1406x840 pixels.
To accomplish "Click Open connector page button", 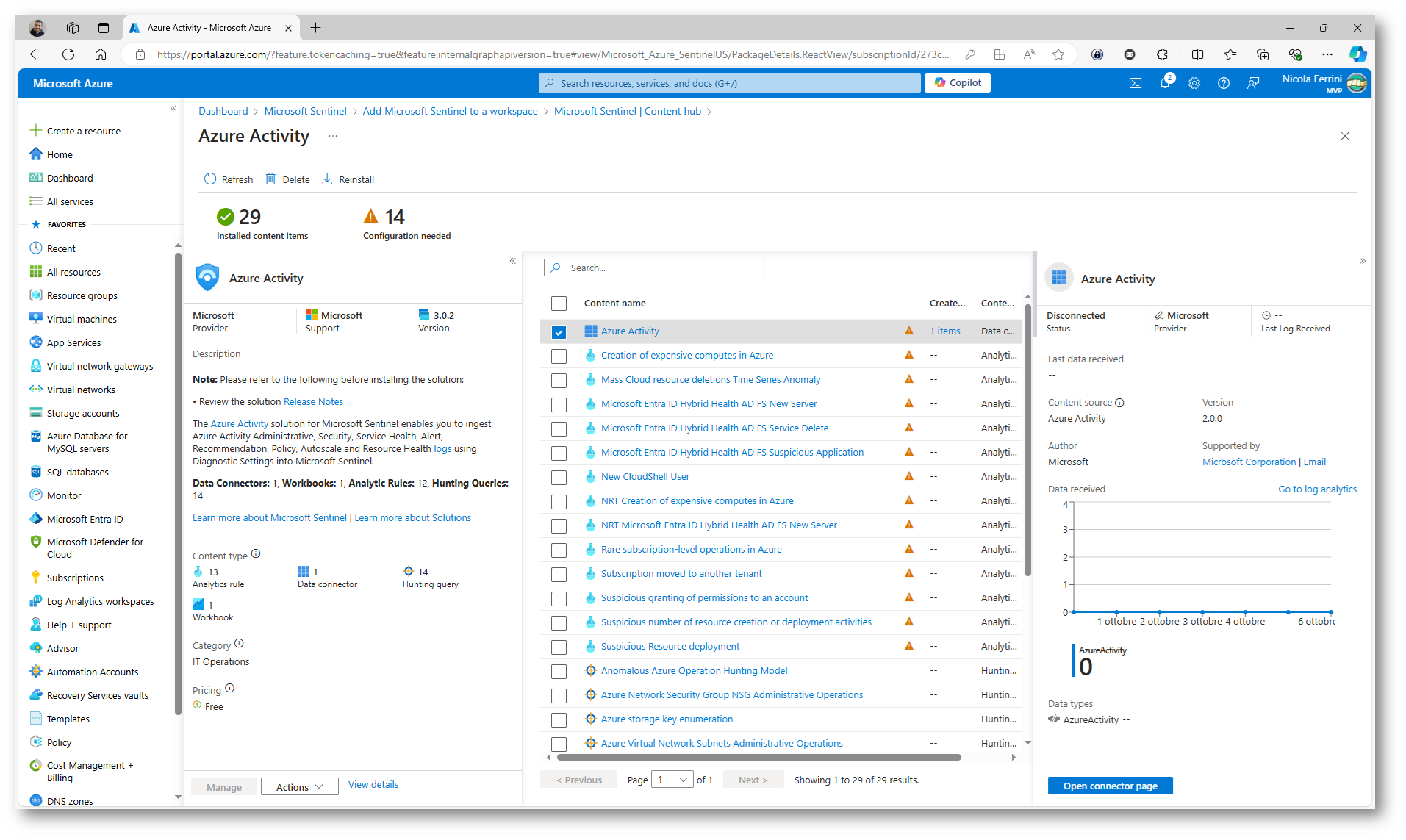I will (1110, 786).
